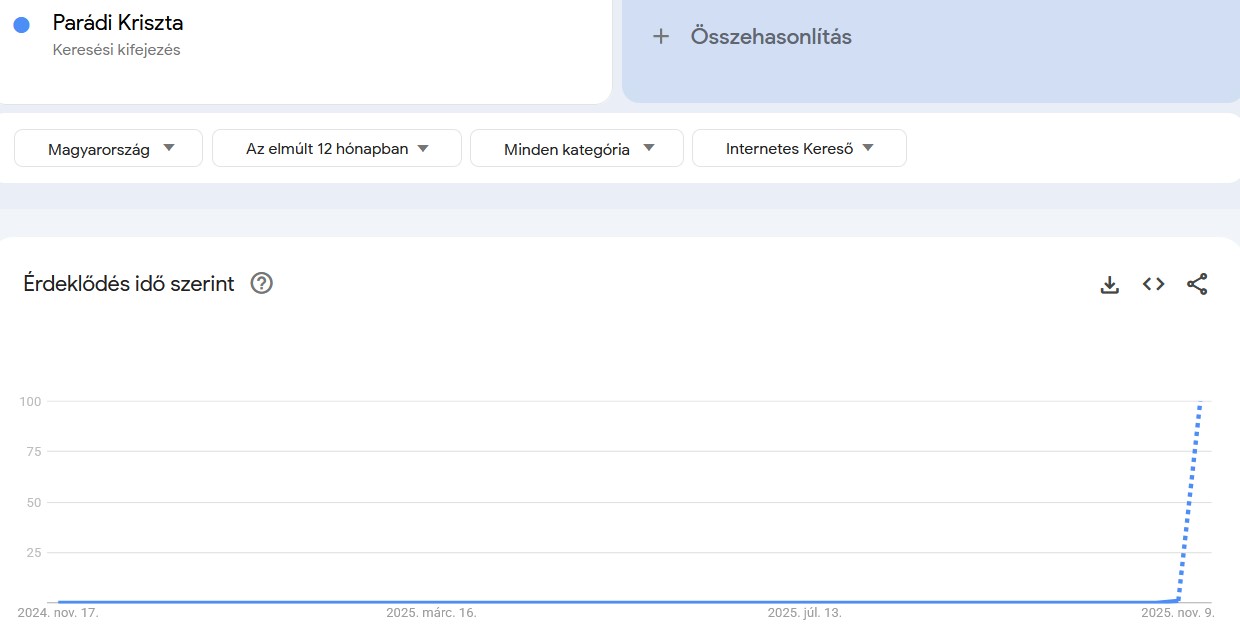
Task: Click the 2025. júl. 13. axis label
Action: point(804,612)
